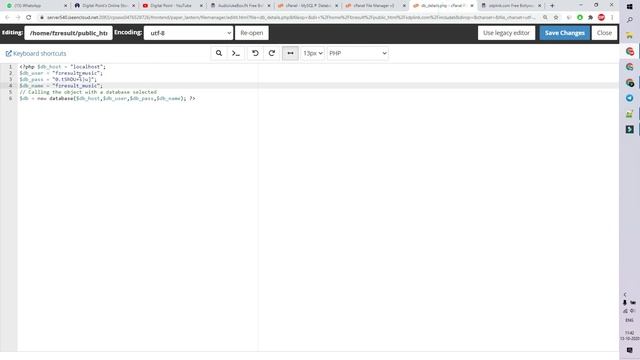Click Use legacy editor

tap(506, 33)
